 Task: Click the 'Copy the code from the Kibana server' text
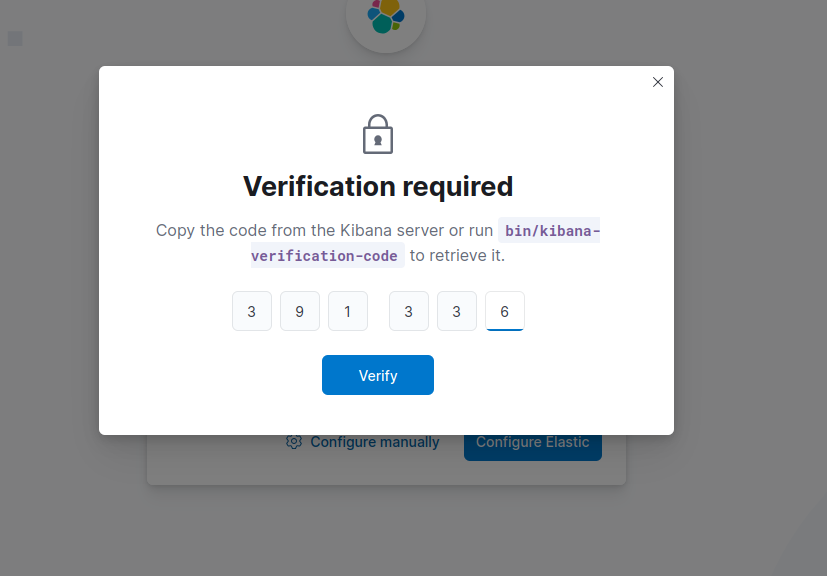(x=300, y=231)
